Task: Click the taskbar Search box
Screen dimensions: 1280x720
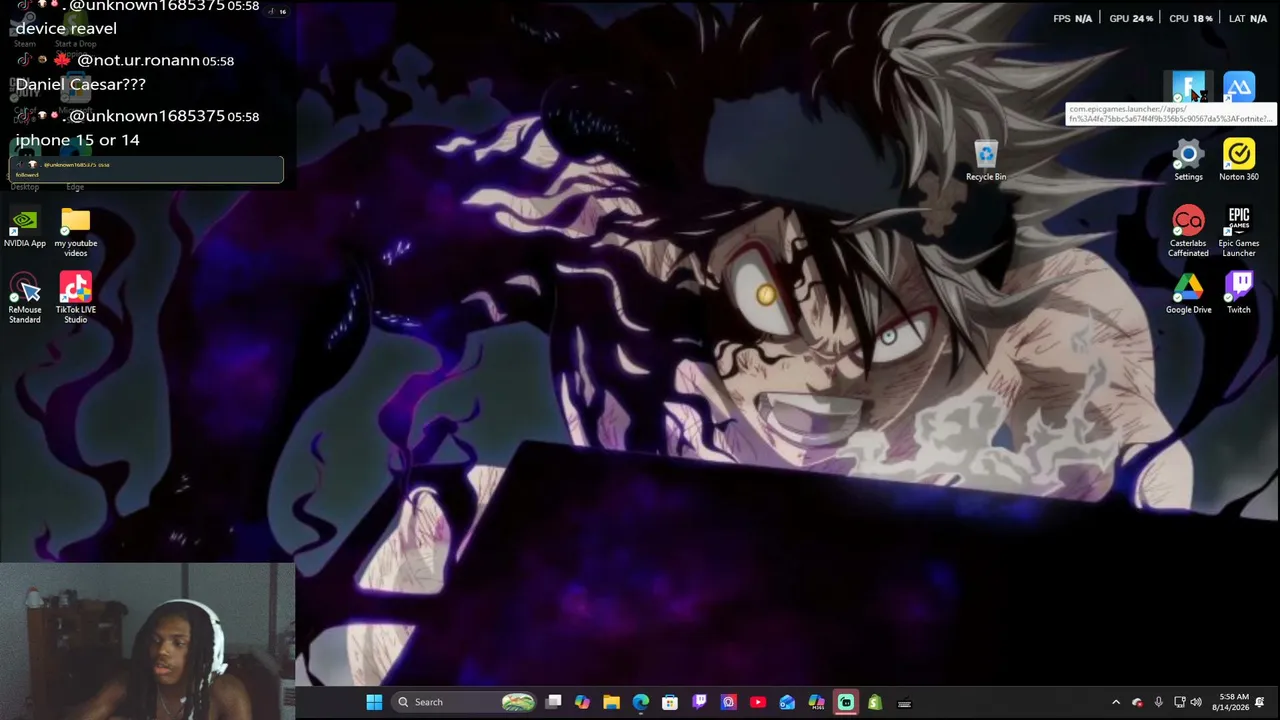Action: click(466, 702)
